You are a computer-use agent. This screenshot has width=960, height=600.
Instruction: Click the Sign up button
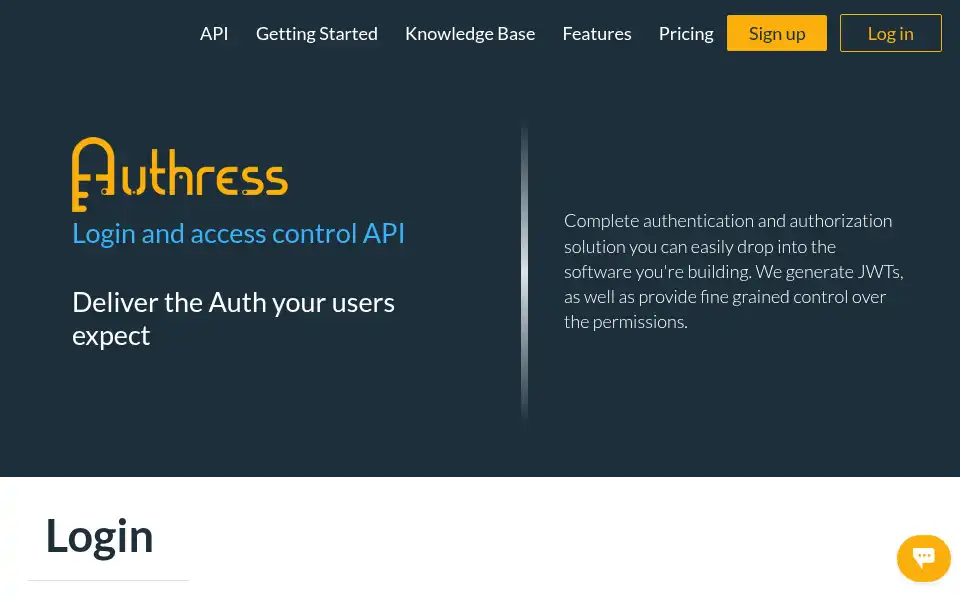(x=776, y=33)
